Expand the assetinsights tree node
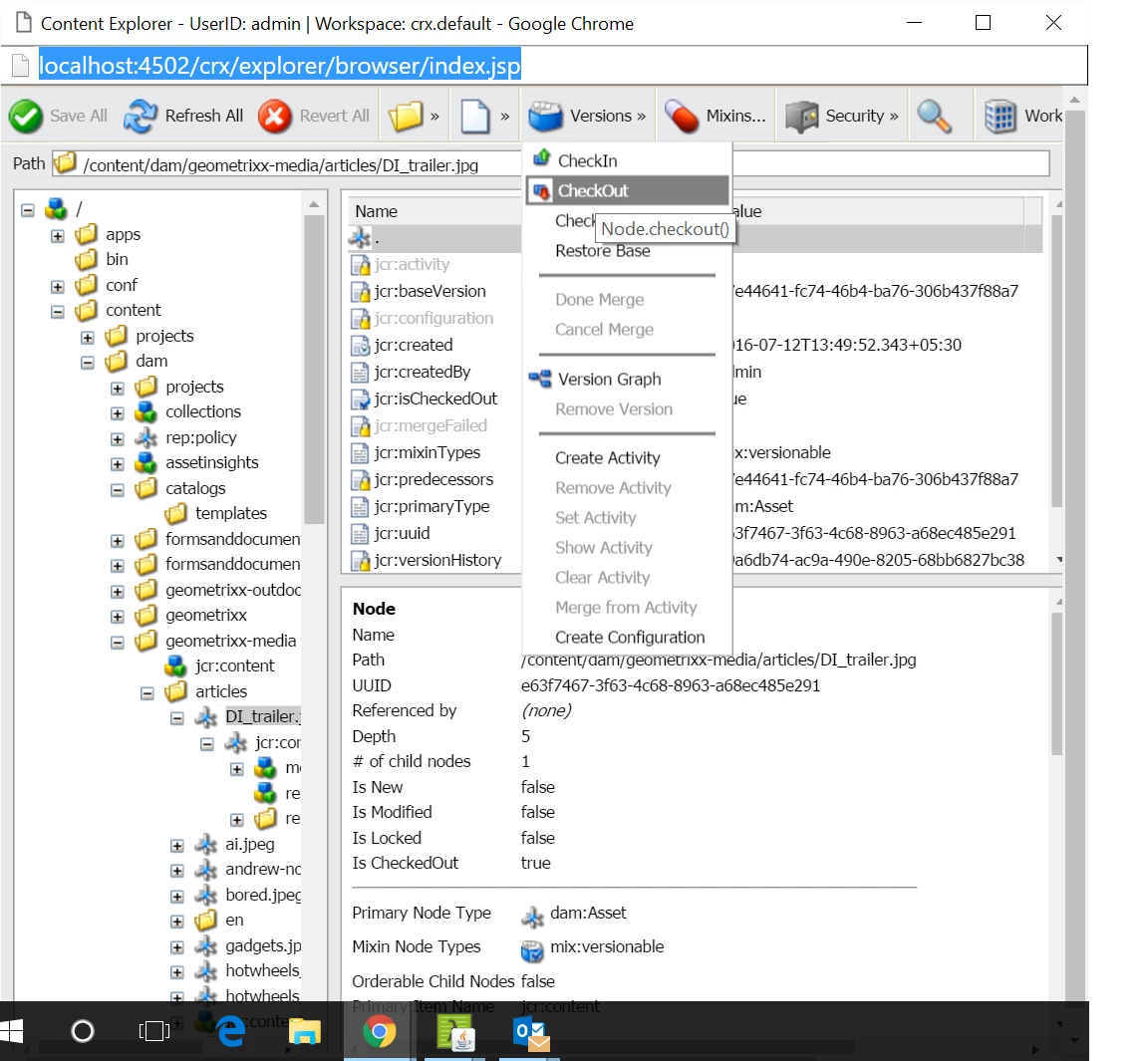This screenshot has width=1148, height=1061. [118, 464]
